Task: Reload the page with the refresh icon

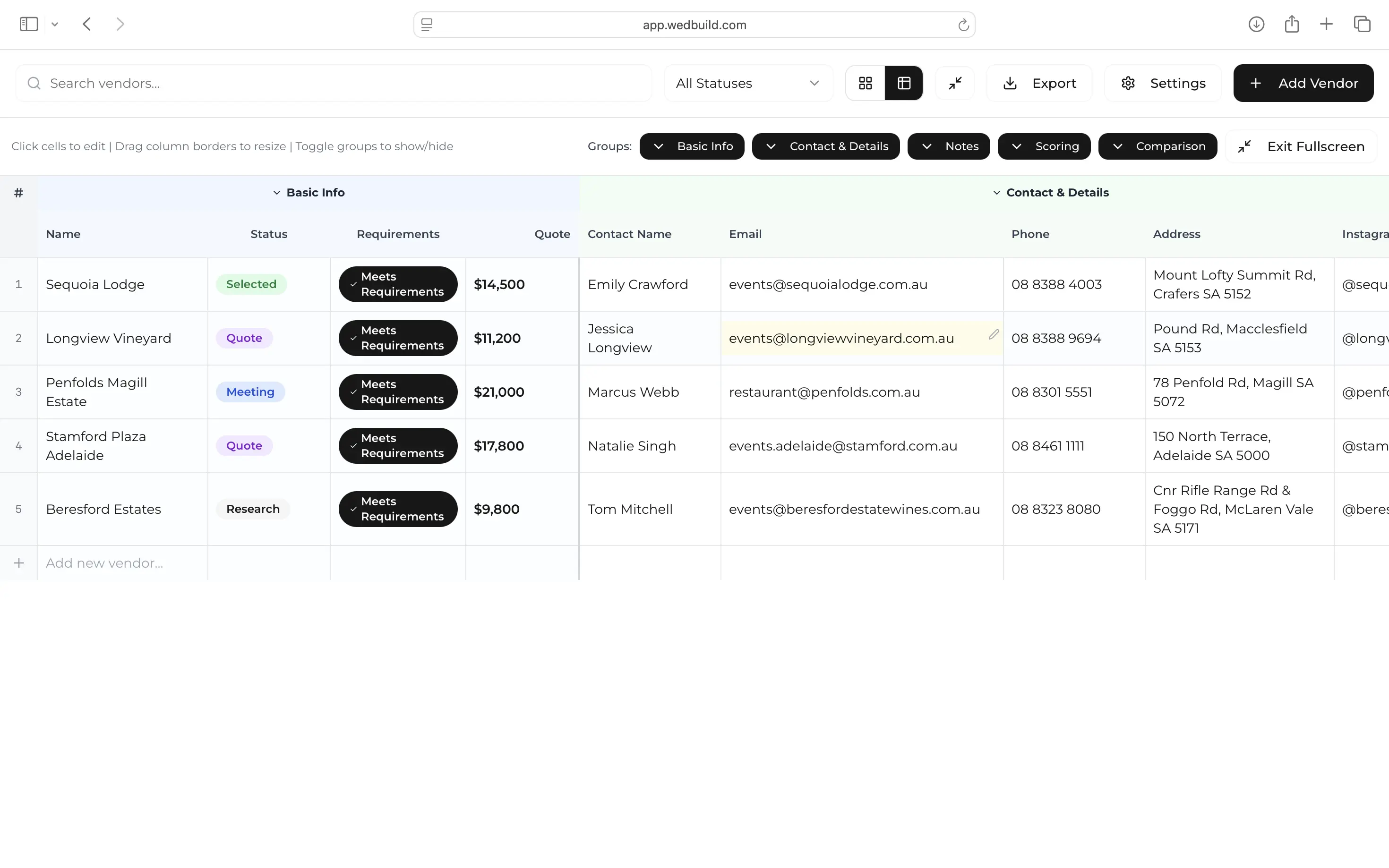Action: pyautogui.click(x=963, y=25)
